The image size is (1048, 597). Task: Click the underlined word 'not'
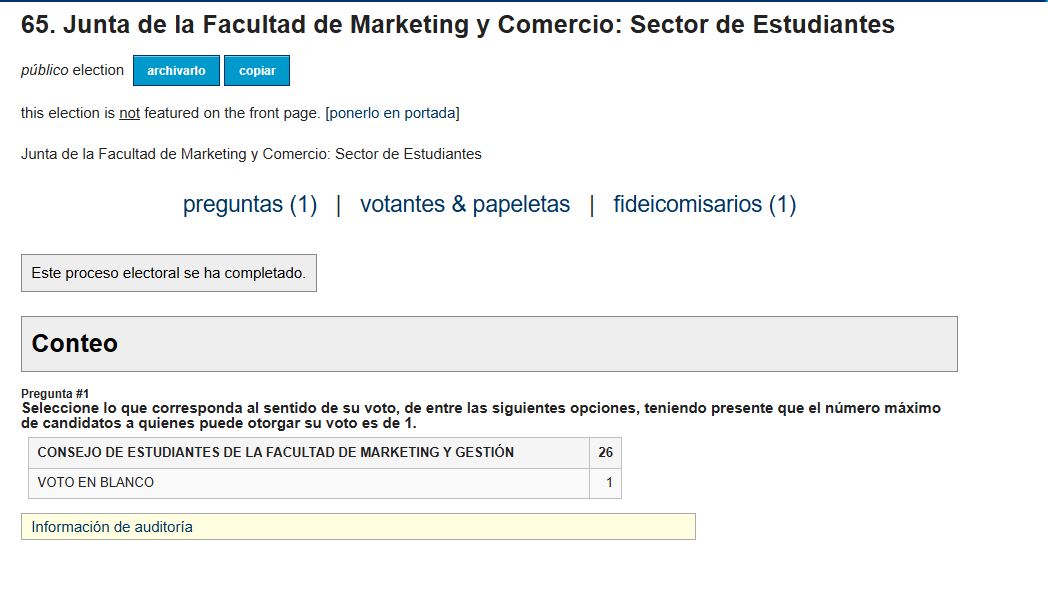(130, 113)
